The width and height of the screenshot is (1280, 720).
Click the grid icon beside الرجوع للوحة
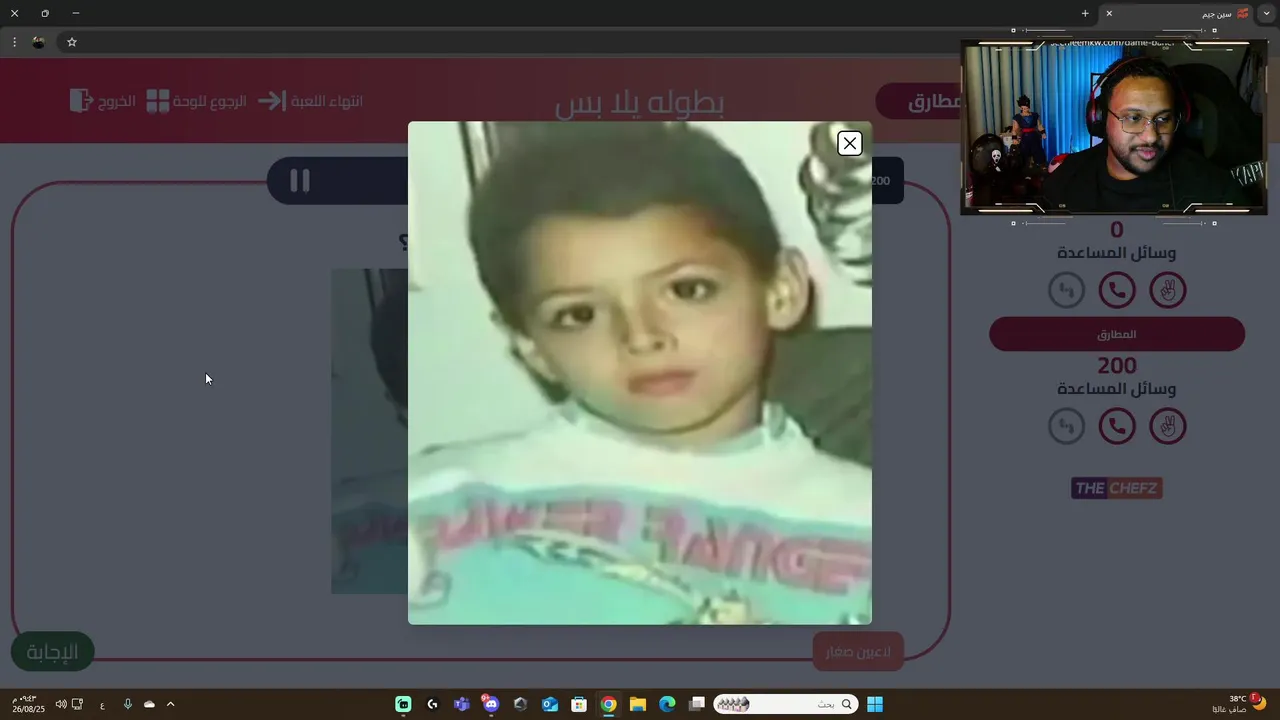(x=158, y=101)
